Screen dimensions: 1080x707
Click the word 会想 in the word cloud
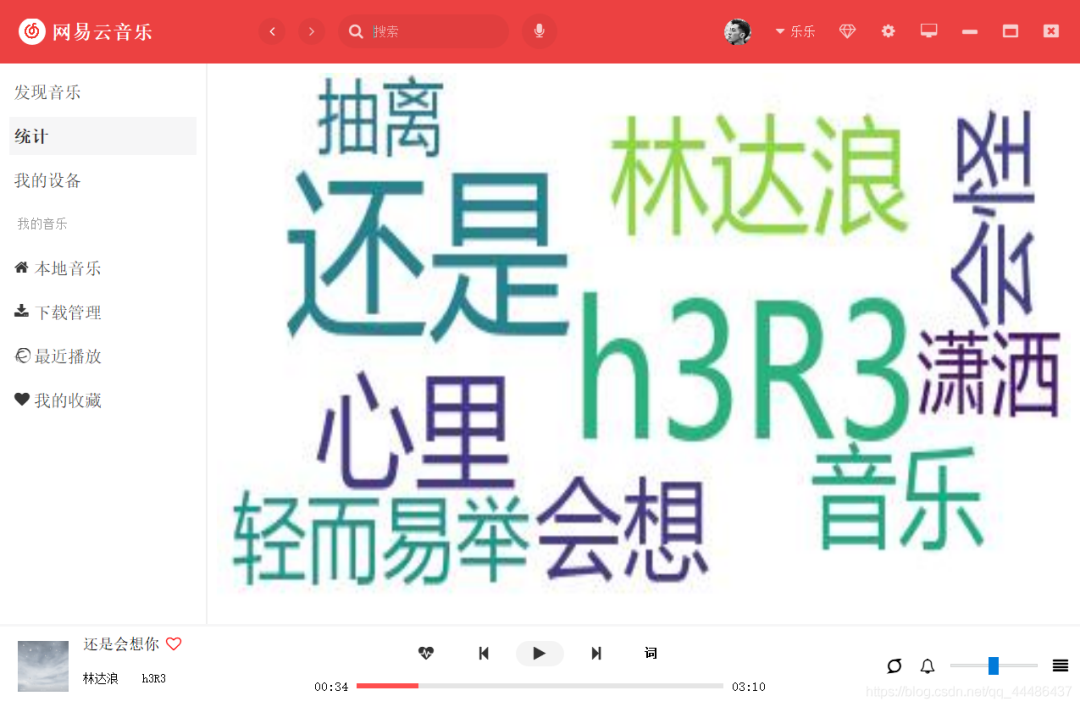coord(622,528)
